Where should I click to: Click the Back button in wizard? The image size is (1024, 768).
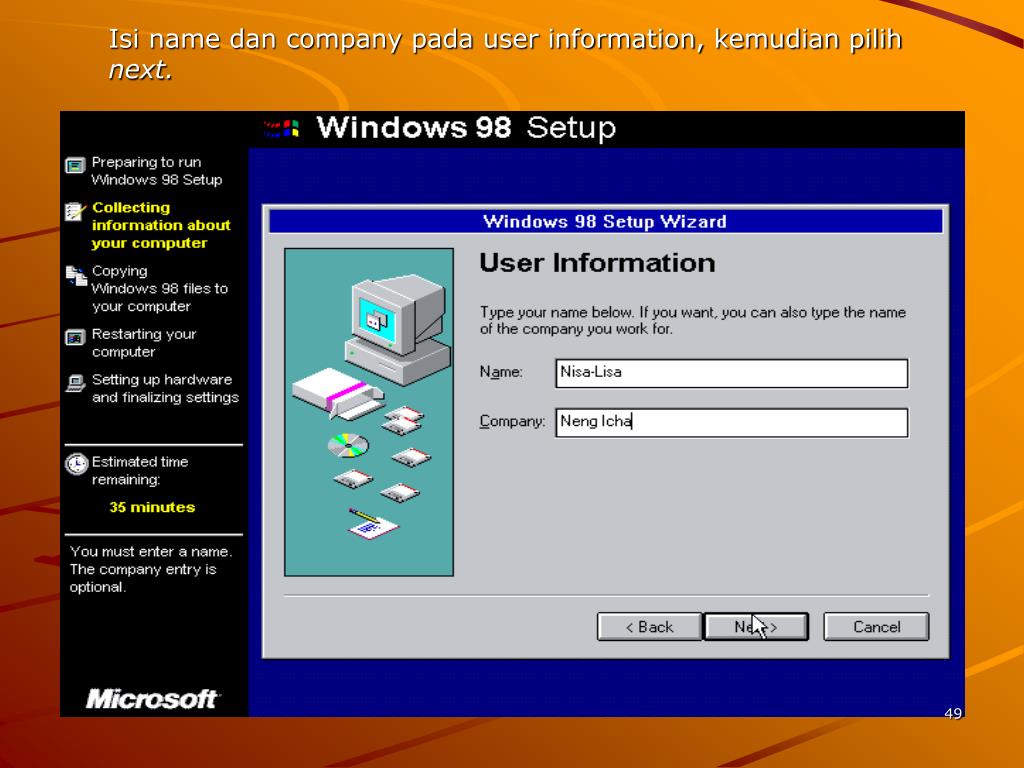pyautogui.click(x=649, y=626)
